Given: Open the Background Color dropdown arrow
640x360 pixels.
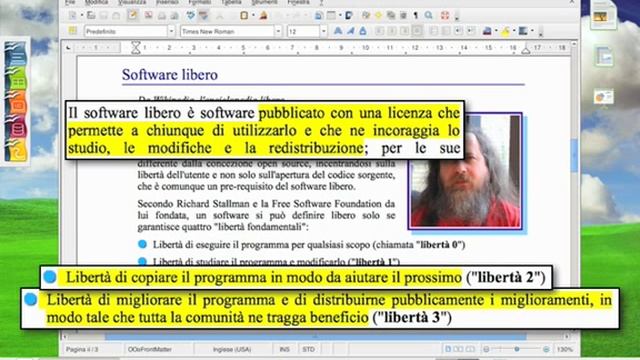Looking at the screenshot, I should click(532, 31).
